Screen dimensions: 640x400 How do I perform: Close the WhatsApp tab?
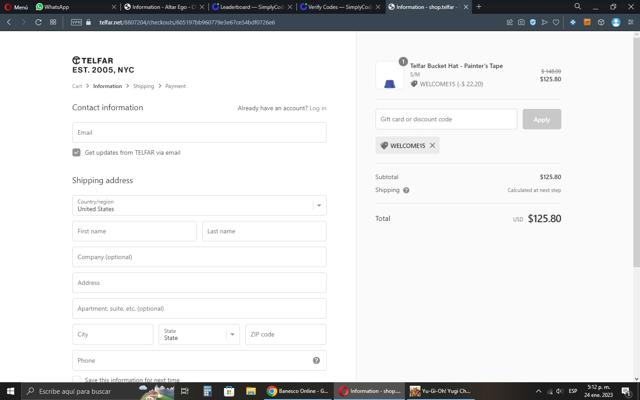point(114,7)
